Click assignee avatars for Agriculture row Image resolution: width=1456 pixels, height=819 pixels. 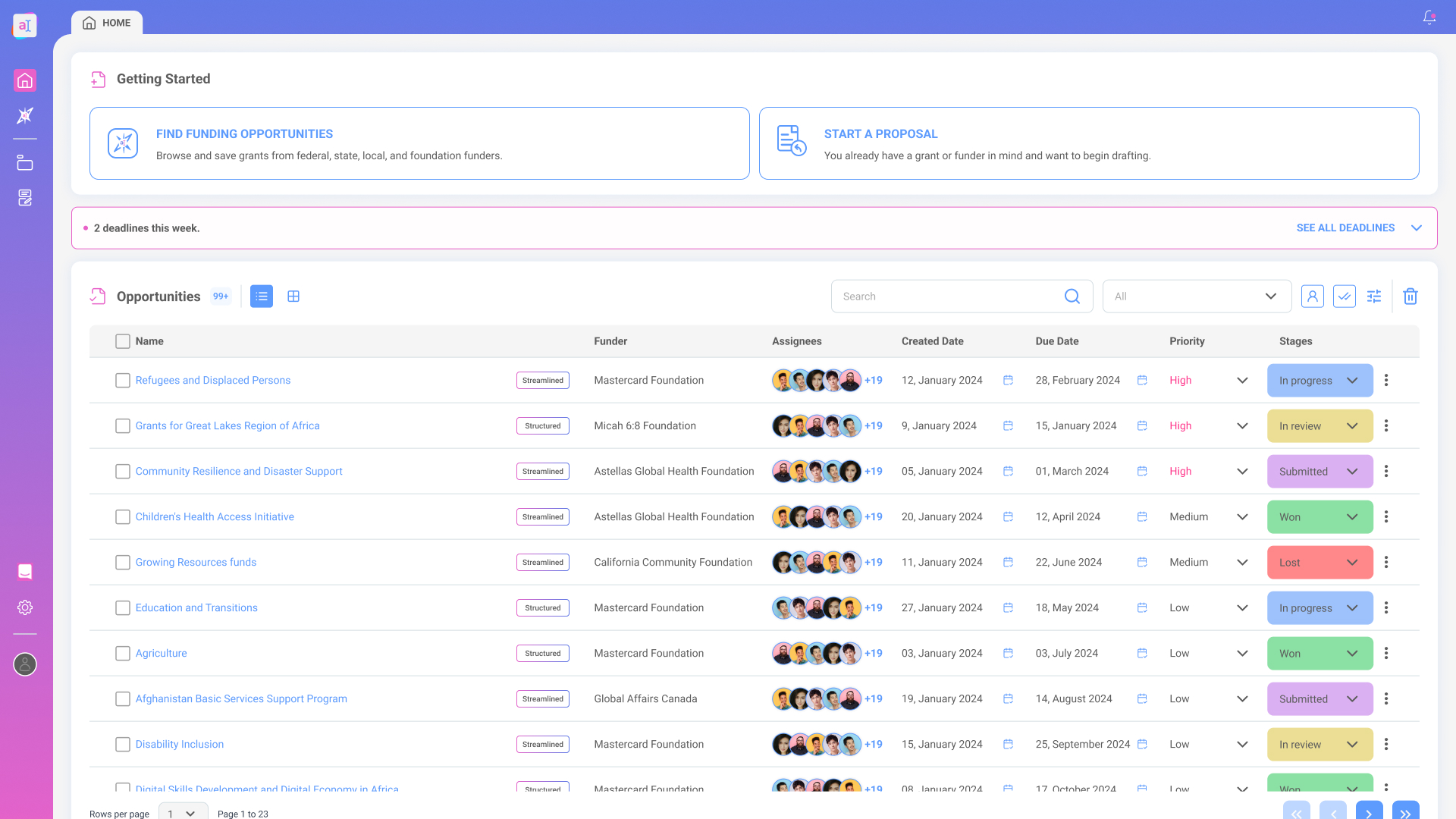pos(817,653)
